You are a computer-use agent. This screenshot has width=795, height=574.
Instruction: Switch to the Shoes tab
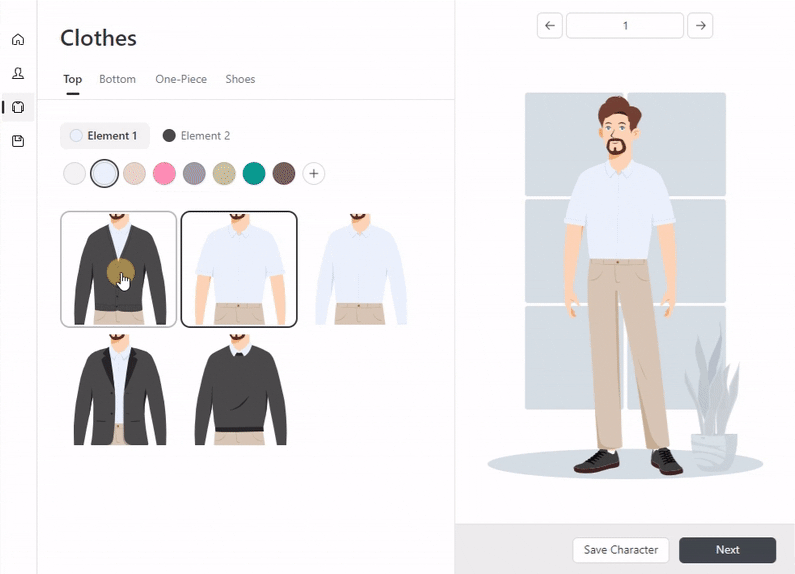240,79
